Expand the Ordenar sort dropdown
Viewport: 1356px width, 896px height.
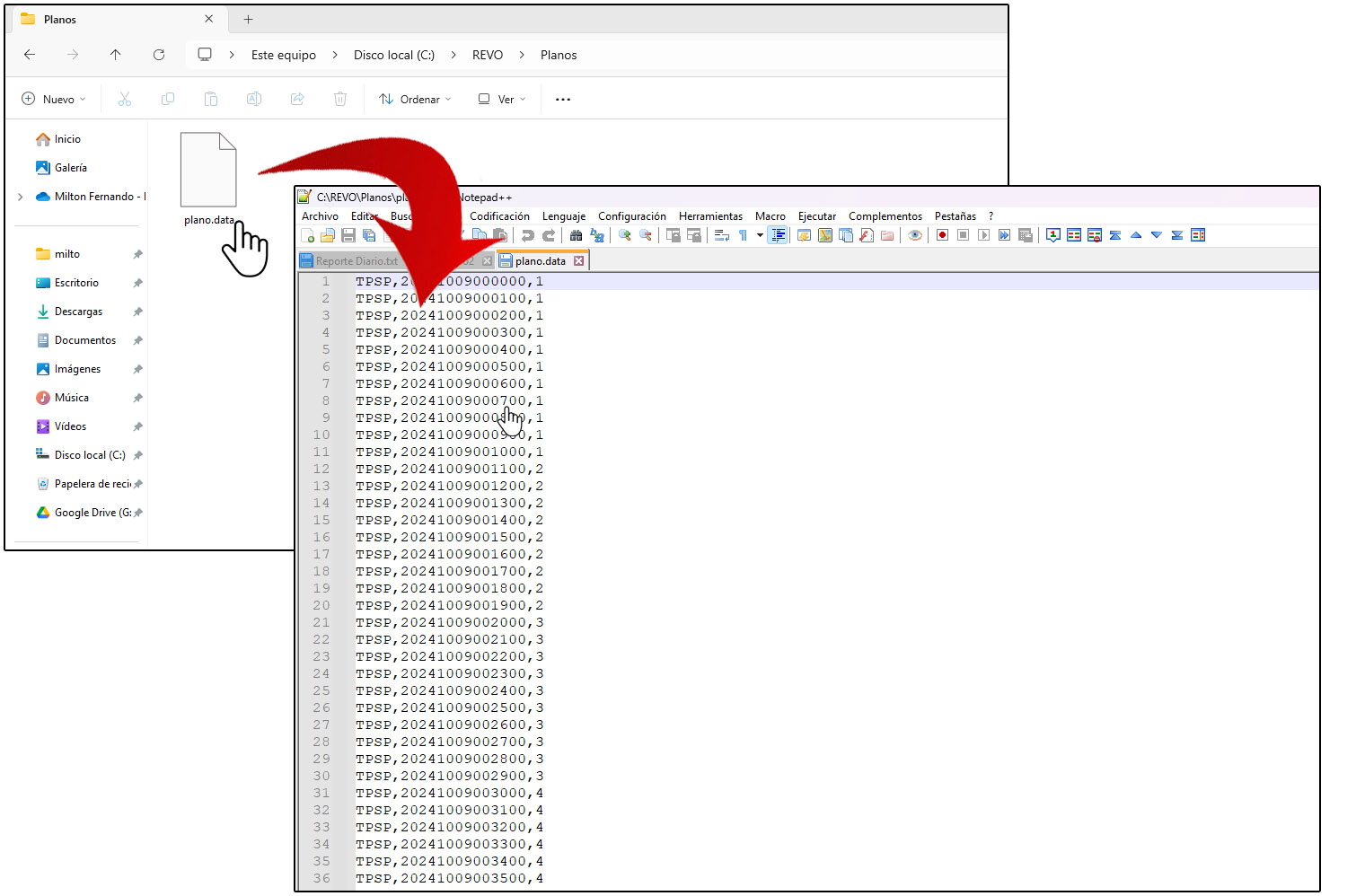pyautogui.click(x=415, y=100)
